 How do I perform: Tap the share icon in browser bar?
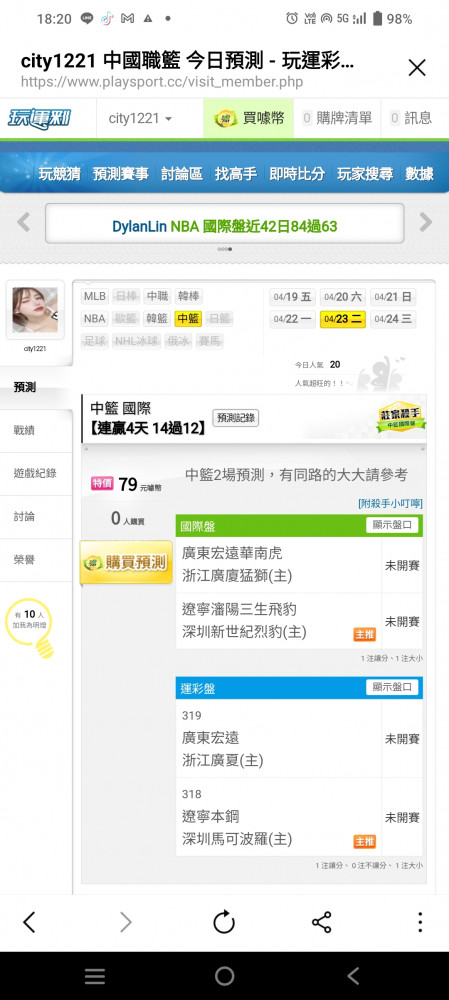point(321,922)
